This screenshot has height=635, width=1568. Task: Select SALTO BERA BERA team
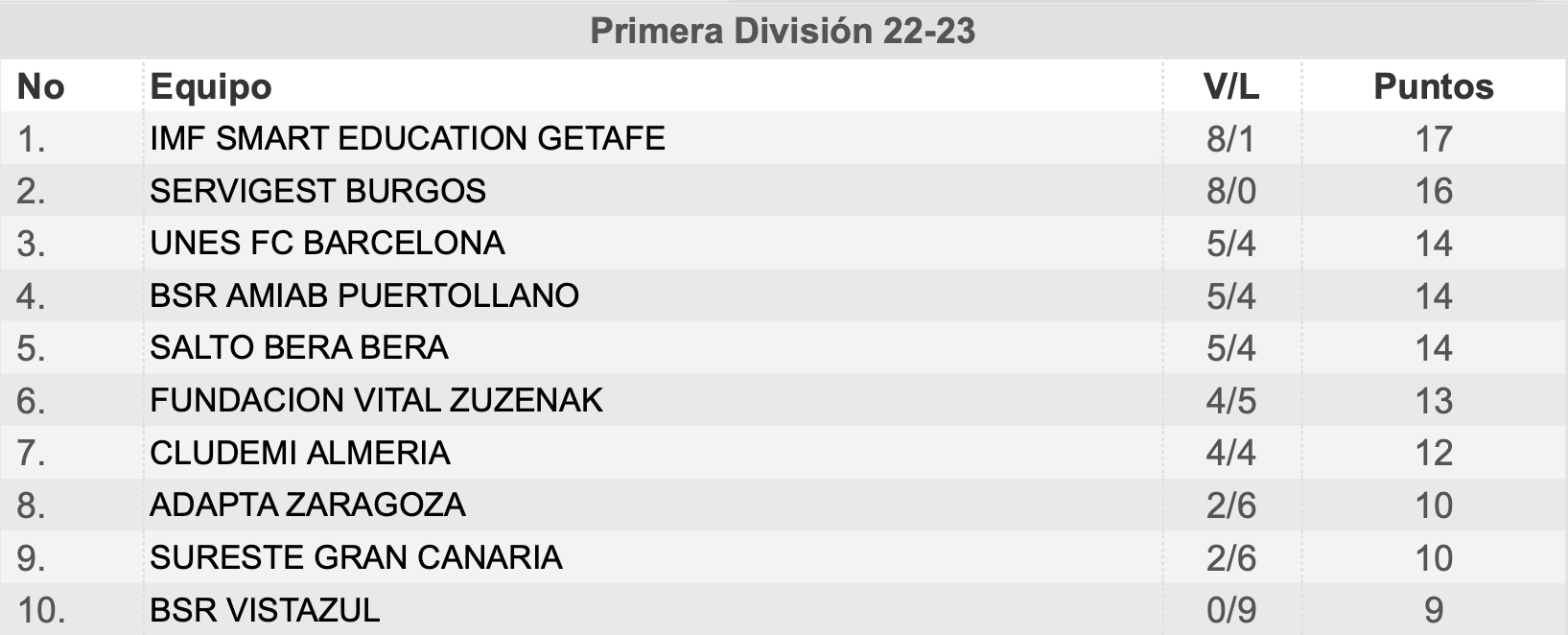click(x=299, y=347)
